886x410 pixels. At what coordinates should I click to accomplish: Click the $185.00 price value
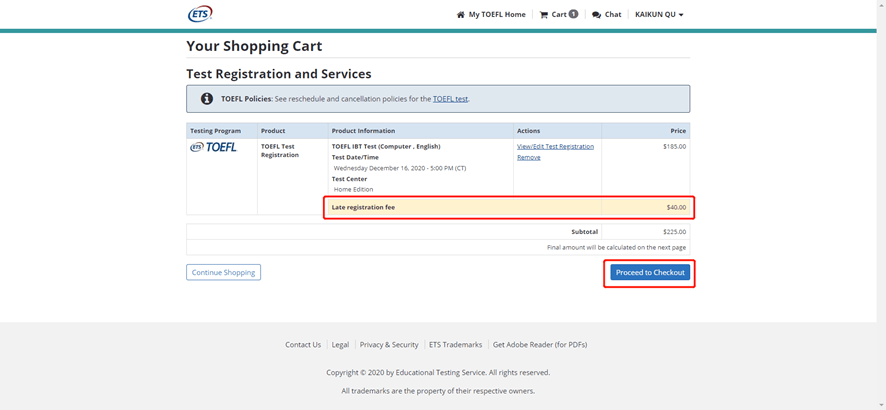coord(675,146)
